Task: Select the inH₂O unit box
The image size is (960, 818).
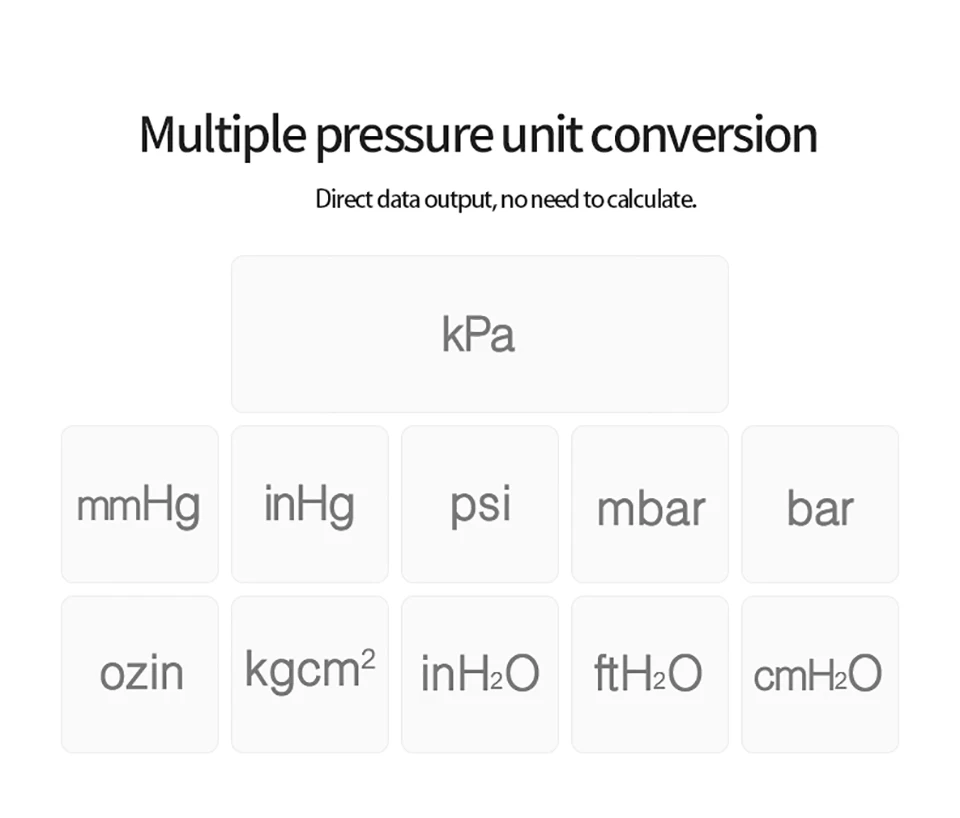Action: point(480,675)
